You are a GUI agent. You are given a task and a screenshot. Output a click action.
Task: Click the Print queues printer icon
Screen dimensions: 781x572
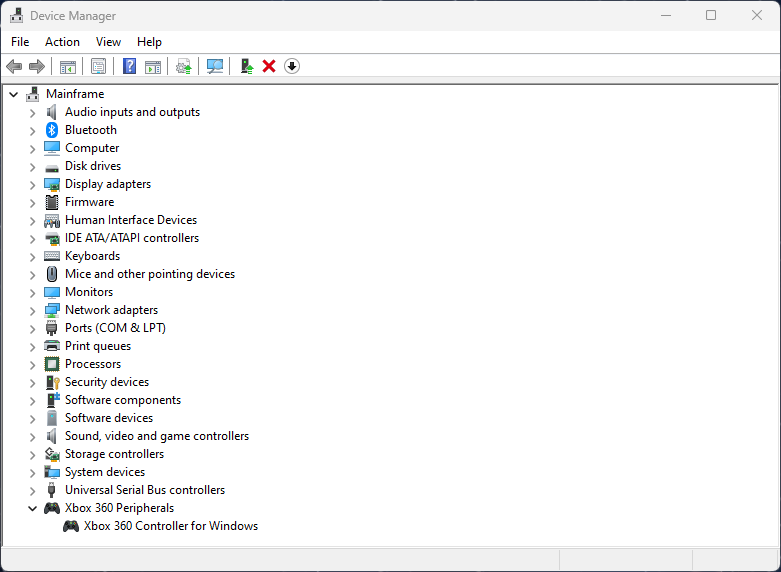click(x=52, y=346)
